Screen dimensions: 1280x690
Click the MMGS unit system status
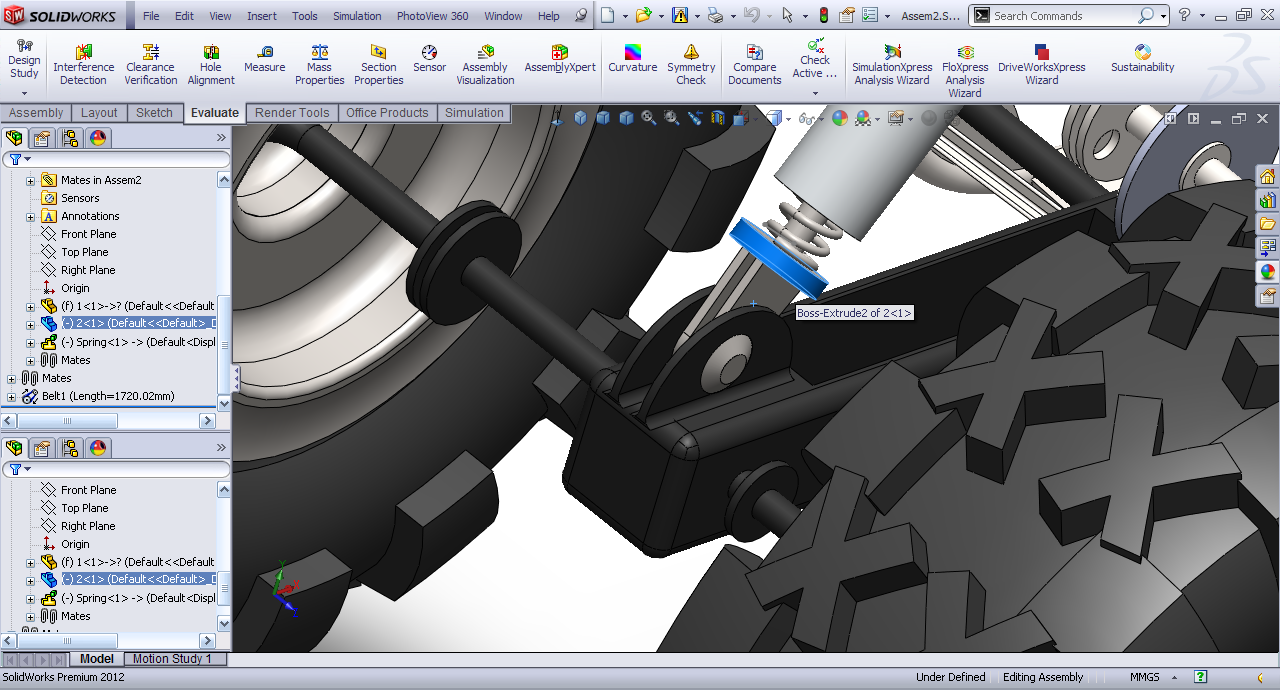tap(1145, 677)
